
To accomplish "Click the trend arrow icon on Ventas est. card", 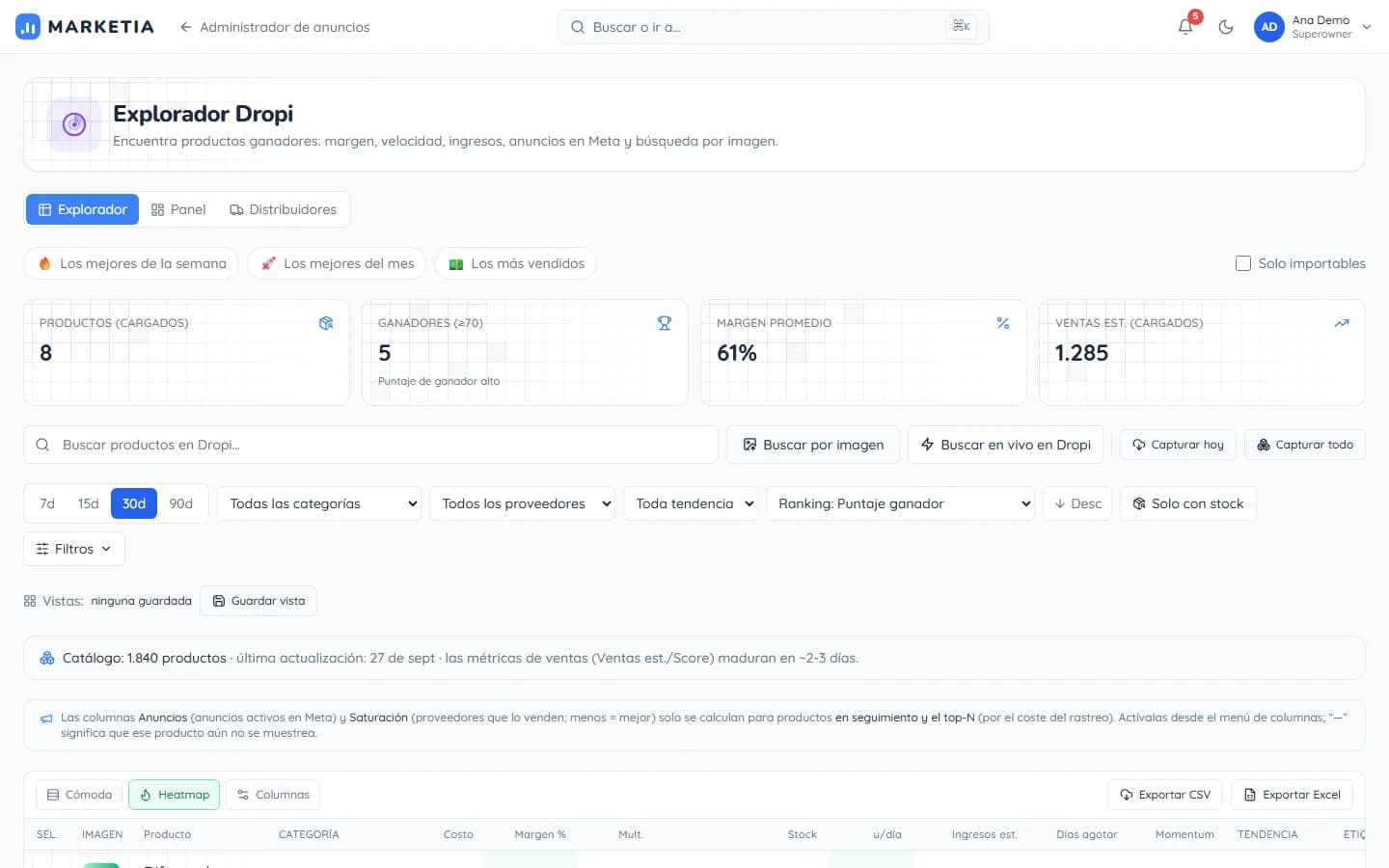I will coord(1342,323).
